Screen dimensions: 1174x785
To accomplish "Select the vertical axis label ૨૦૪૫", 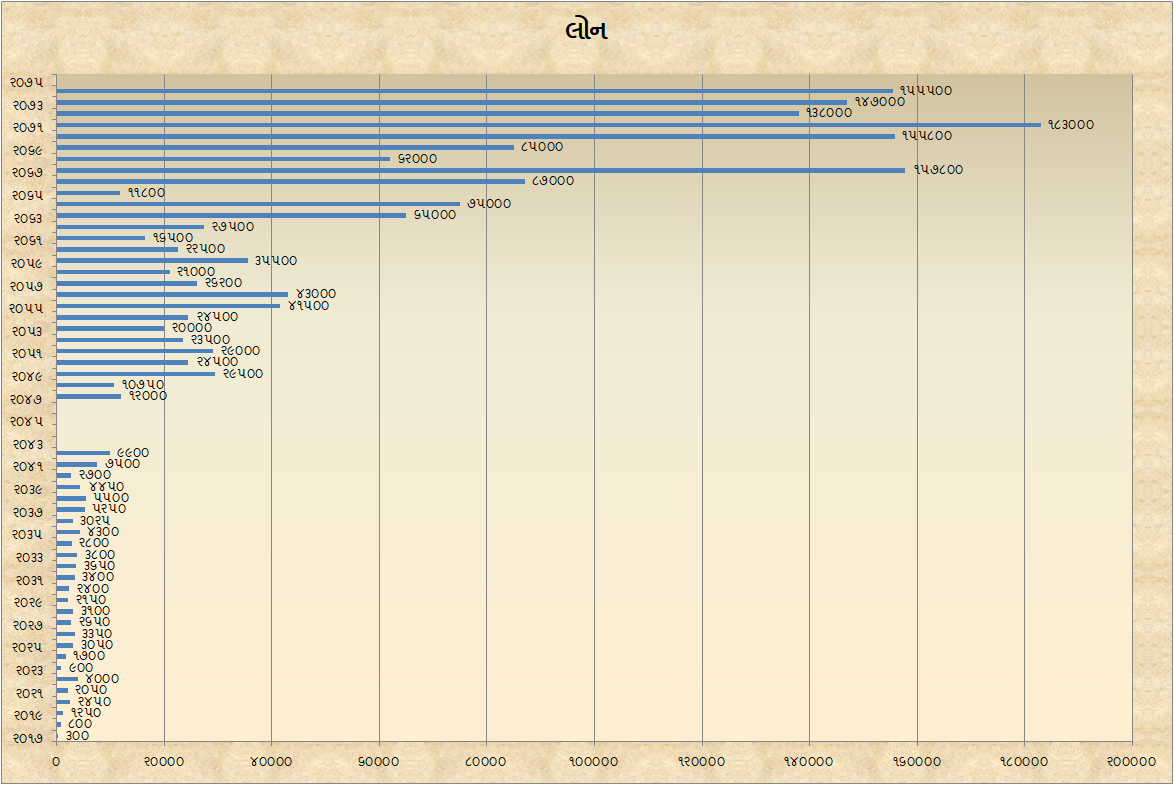I will coord(27,421).
